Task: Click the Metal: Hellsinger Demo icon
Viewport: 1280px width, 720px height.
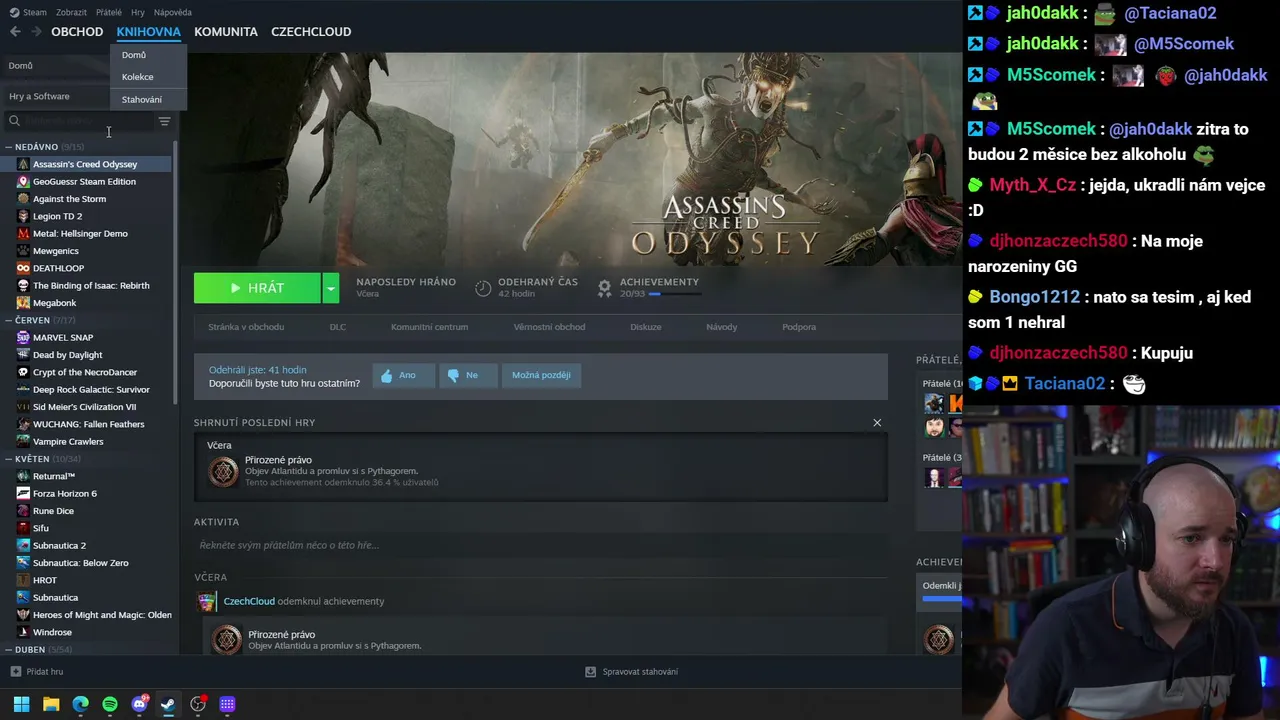Action: click(23, 234)
